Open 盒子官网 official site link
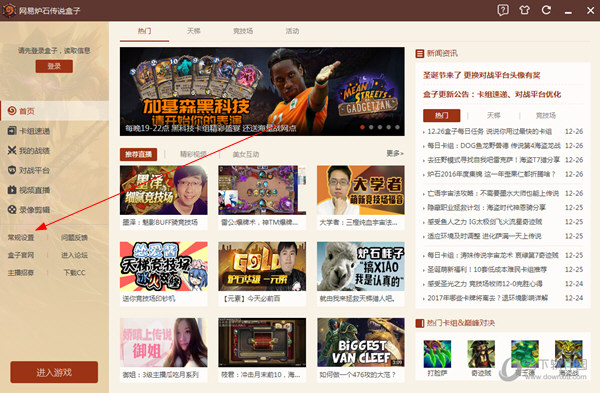Image resolution: width=600 pixels, height=393 pixels. (x=21, y=255)
